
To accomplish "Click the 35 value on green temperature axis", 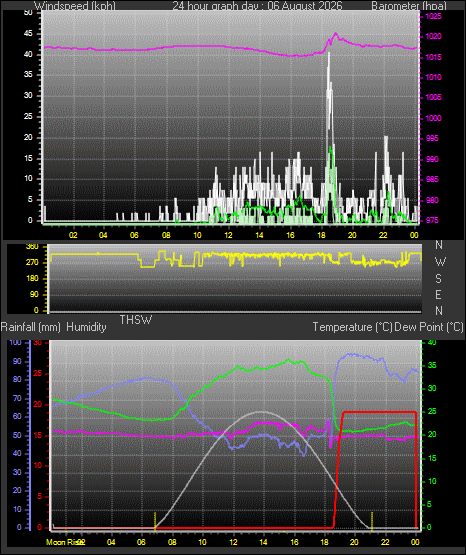I will 432,365.
